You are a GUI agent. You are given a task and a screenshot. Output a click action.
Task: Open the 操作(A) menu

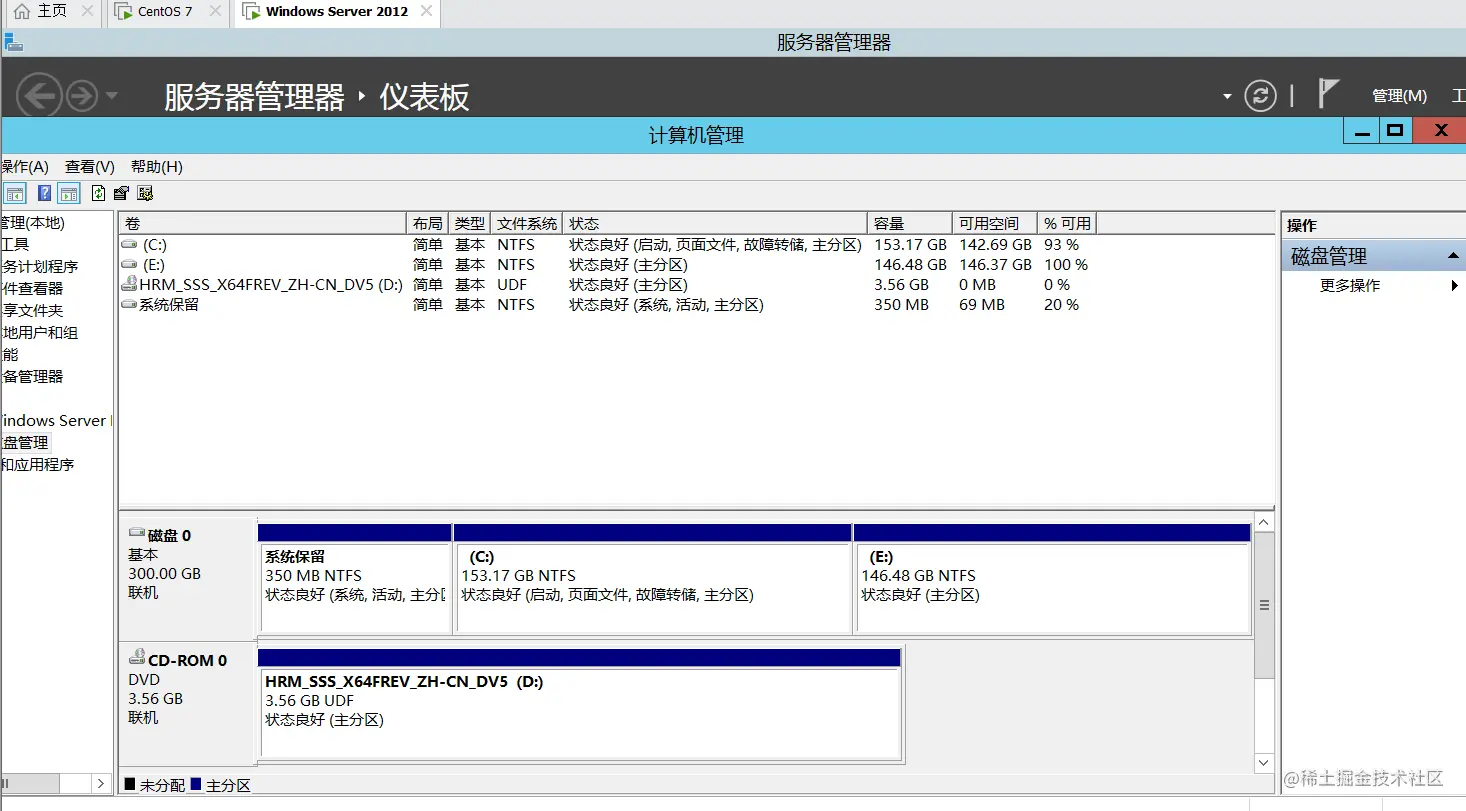24,167
